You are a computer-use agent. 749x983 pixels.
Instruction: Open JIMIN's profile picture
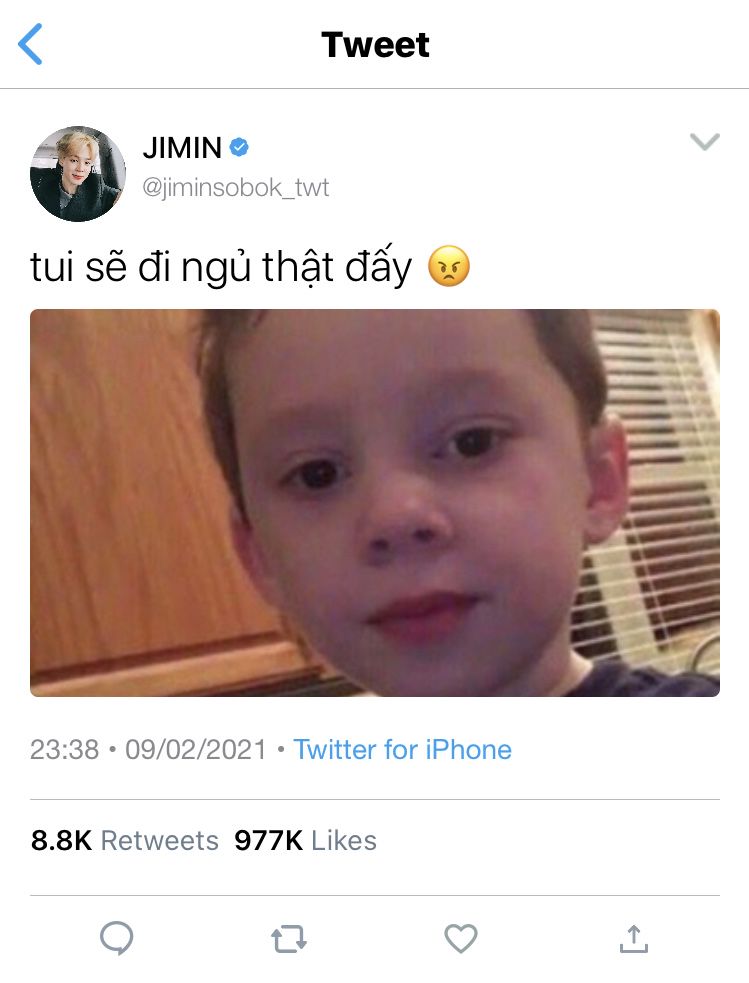click(x=78, y=174)
